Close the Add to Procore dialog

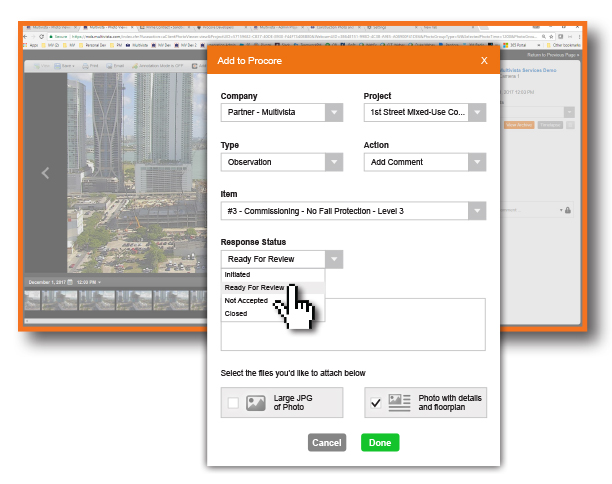(484, 60)
